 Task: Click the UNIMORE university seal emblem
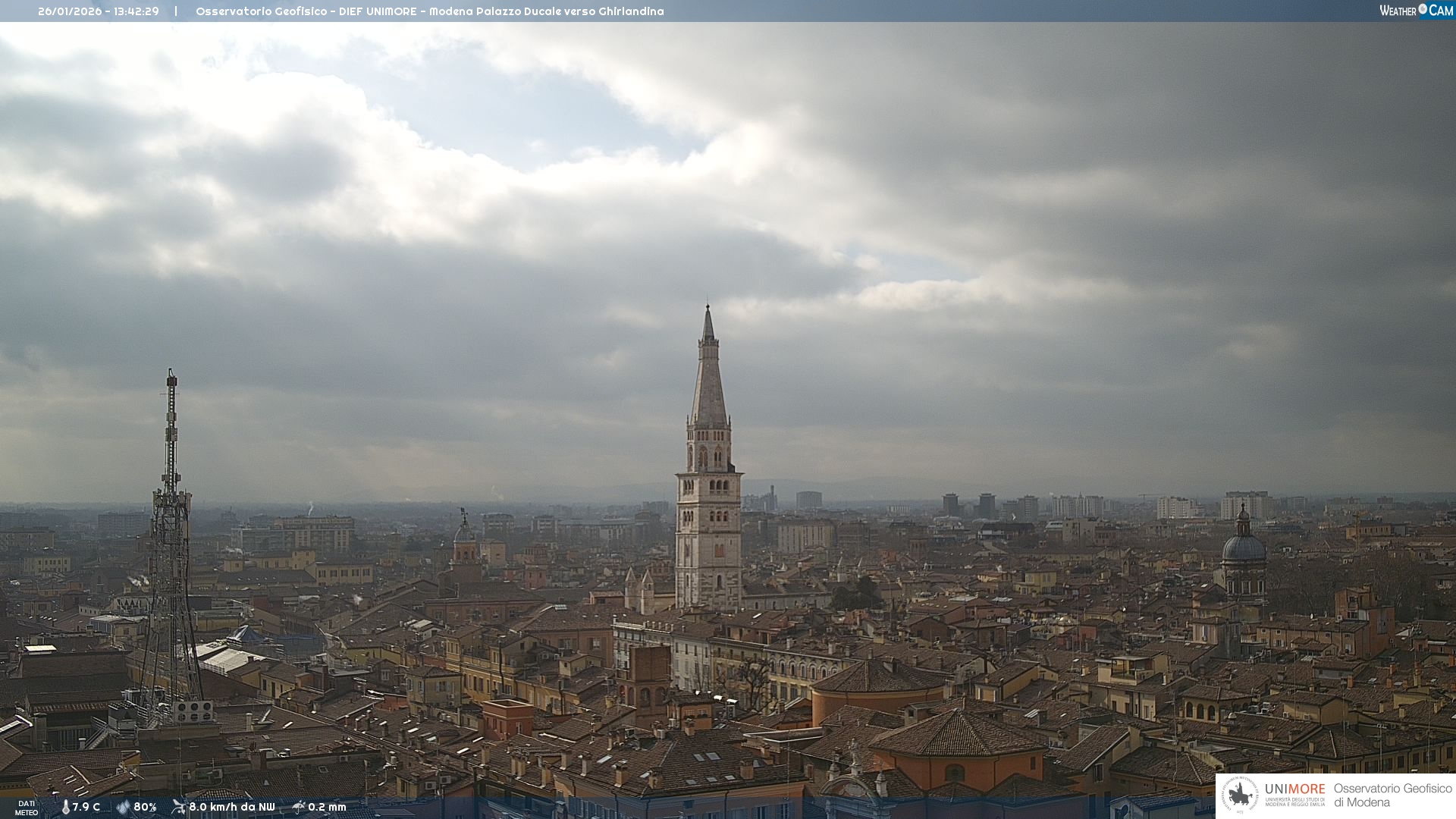pos(1240,795)
